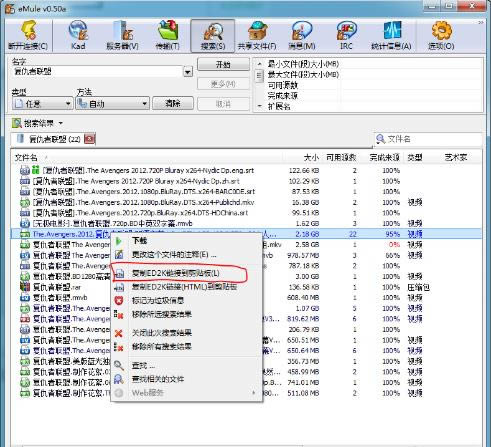Close the 复仇者联盟 (22) search tab
This screenshot has width=491, height=447.
point(89,139)
